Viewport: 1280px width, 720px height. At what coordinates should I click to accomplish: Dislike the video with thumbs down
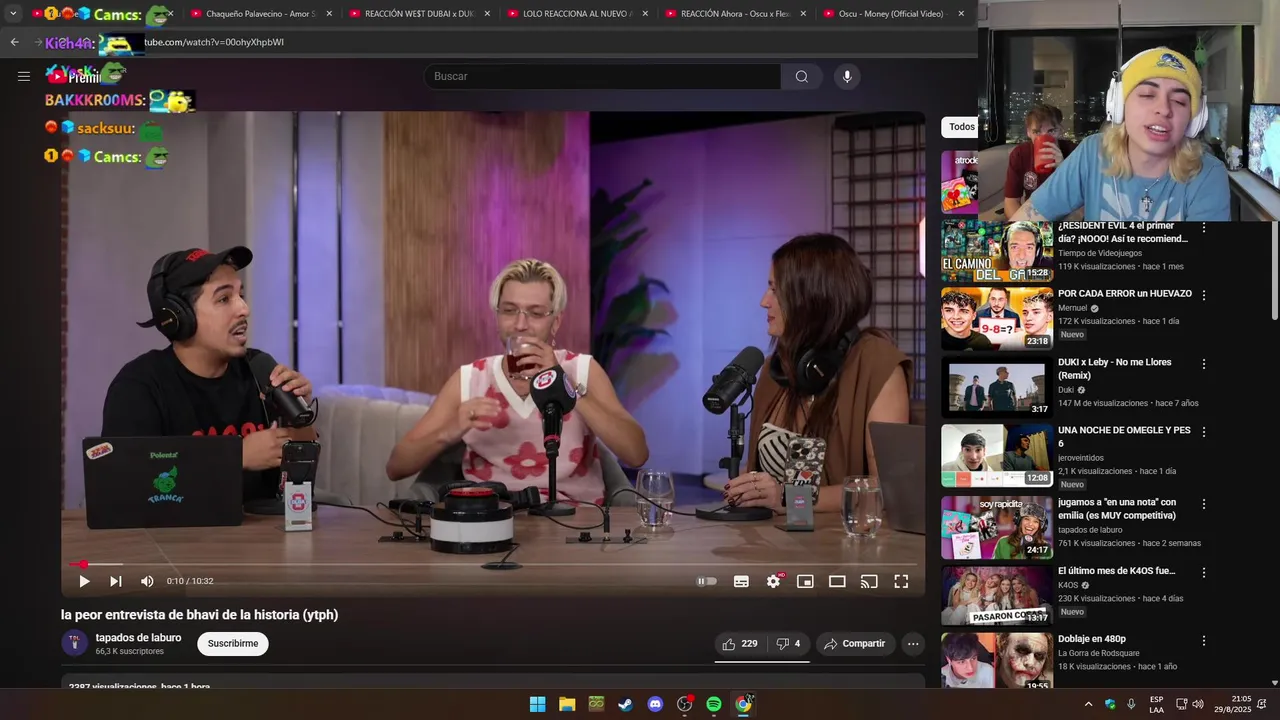pos(788,644)
